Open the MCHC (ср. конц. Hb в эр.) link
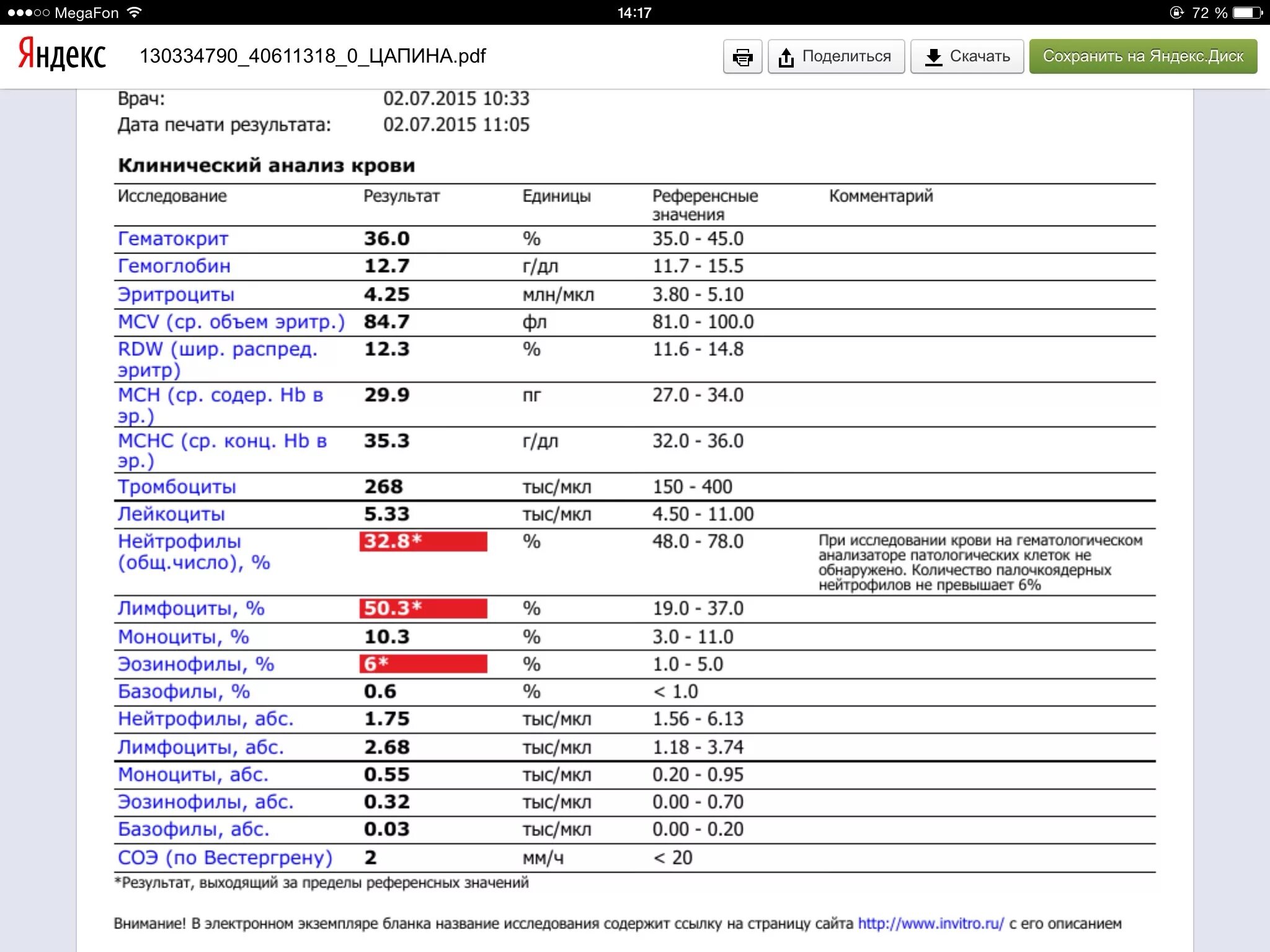The image size is (1270, 952). click(222, 451)
